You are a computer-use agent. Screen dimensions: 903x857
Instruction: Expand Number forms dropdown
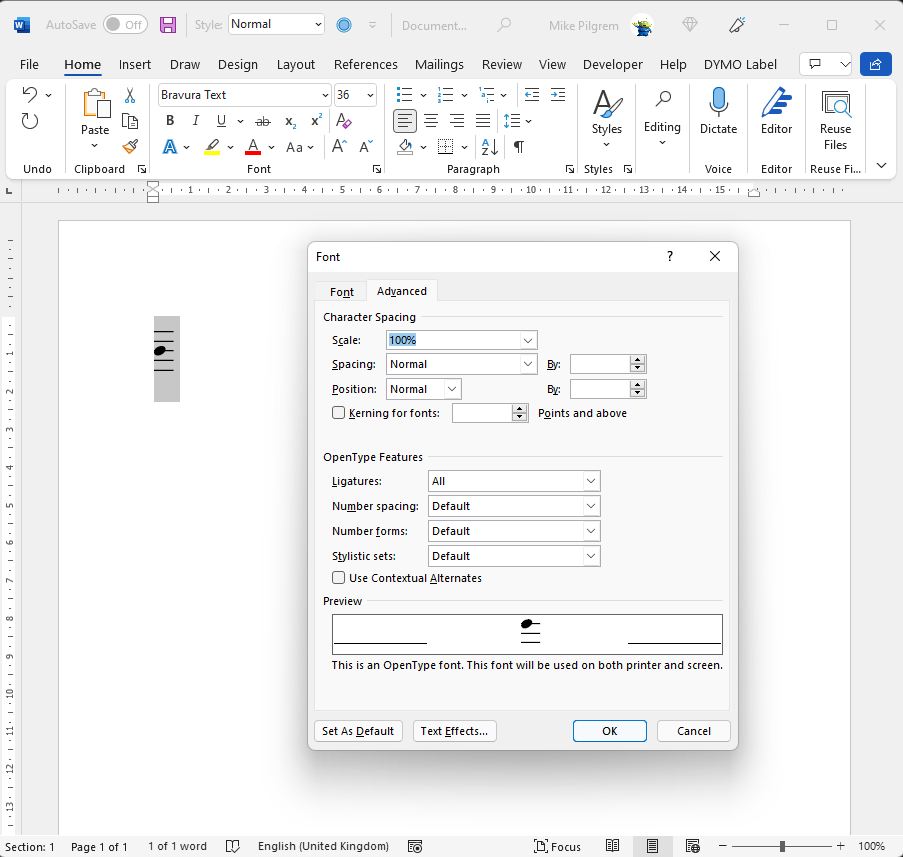coord(591,530)
